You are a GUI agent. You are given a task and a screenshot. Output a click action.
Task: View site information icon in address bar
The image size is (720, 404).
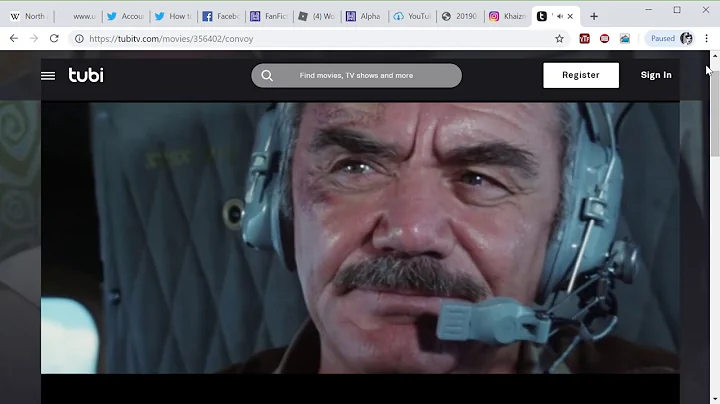(x=79, y=39)
